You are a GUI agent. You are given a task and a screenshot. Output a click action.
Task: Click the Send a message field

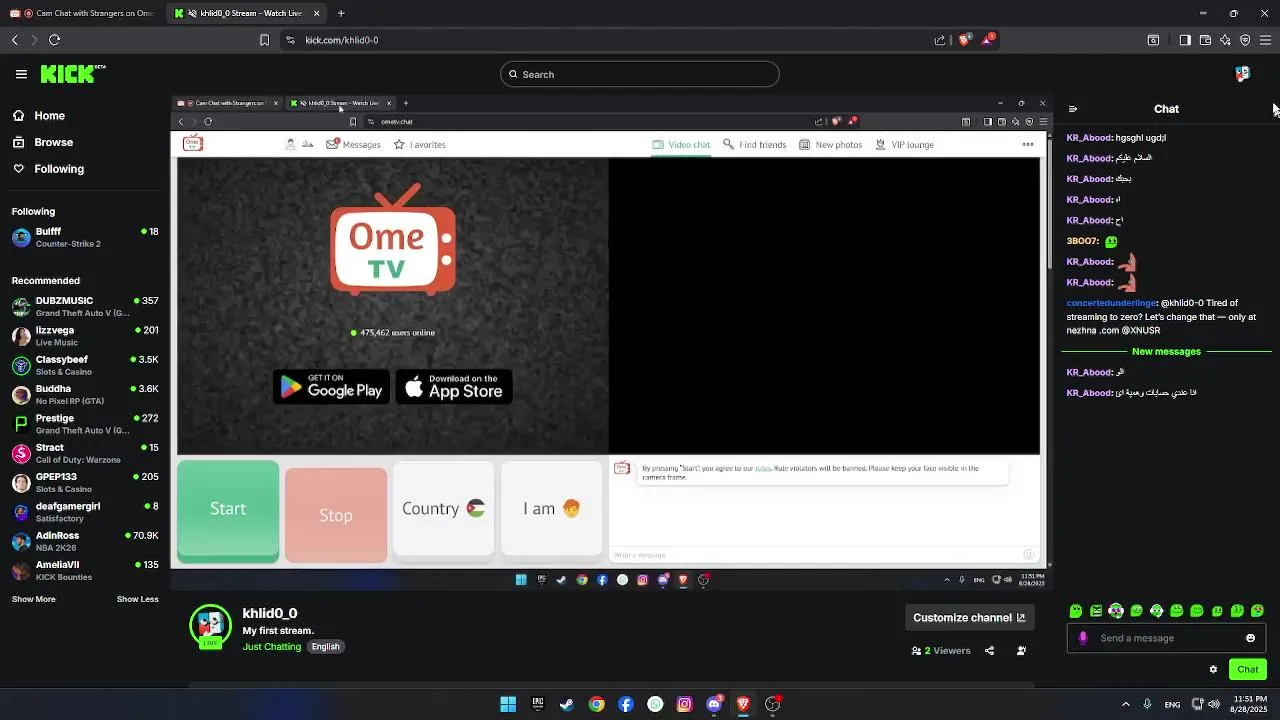1166,638
